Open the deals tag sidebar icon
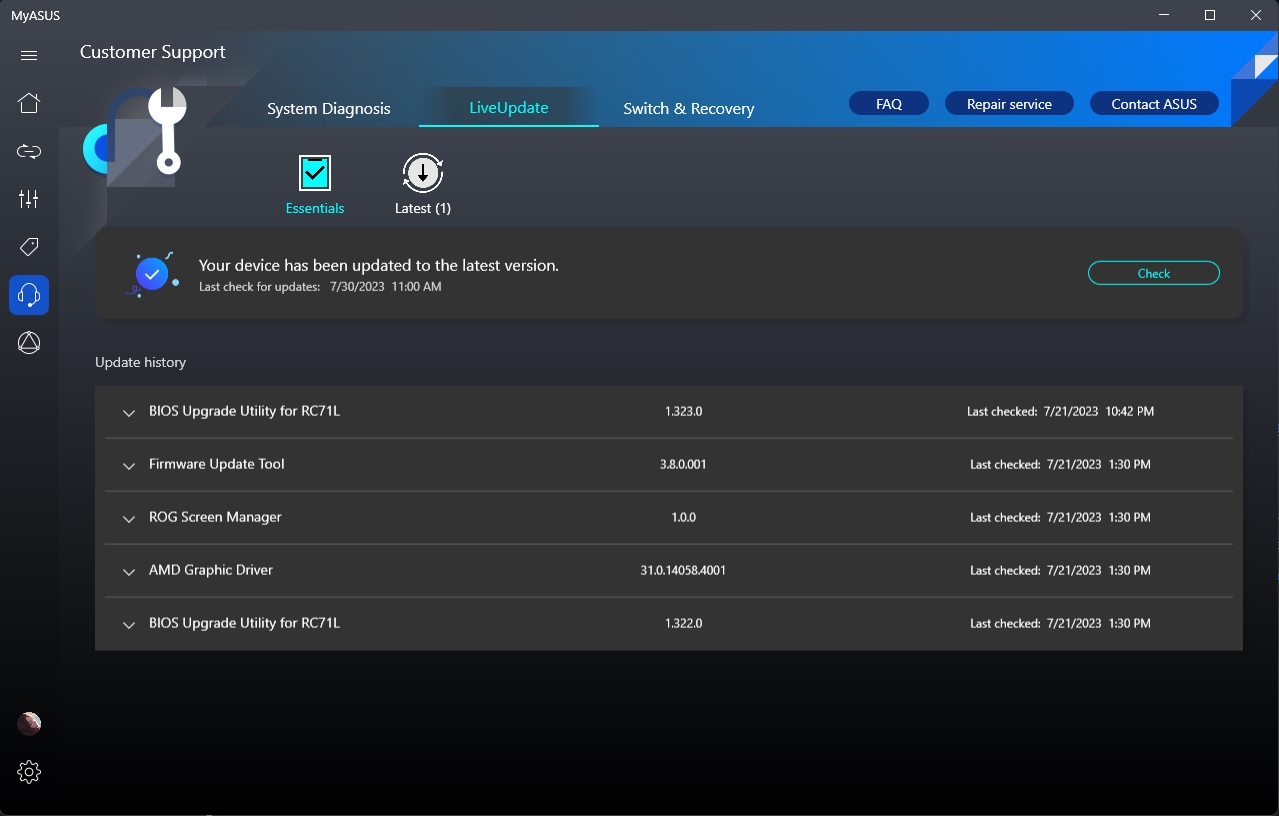The image size is (1279, 816). click(29, 246)
